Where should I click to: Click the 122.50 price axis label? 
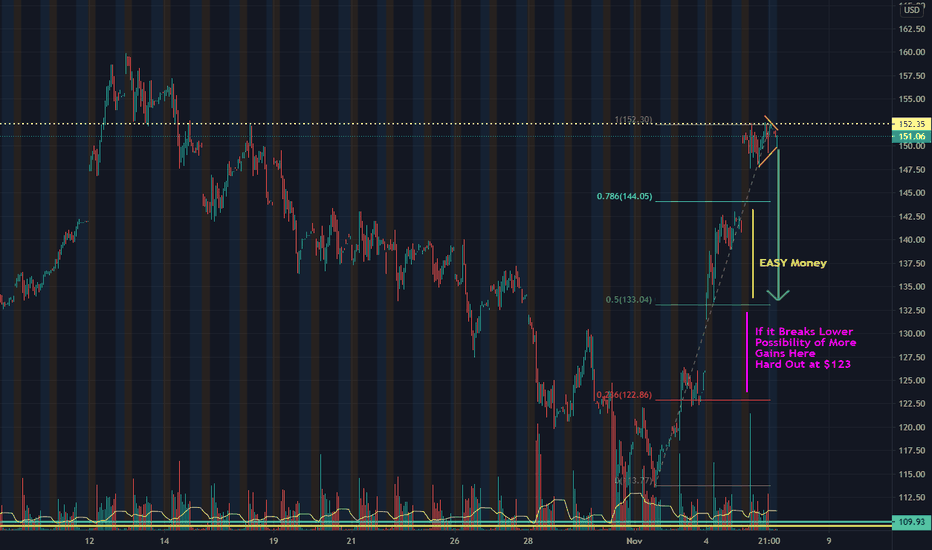click(912, 404)
